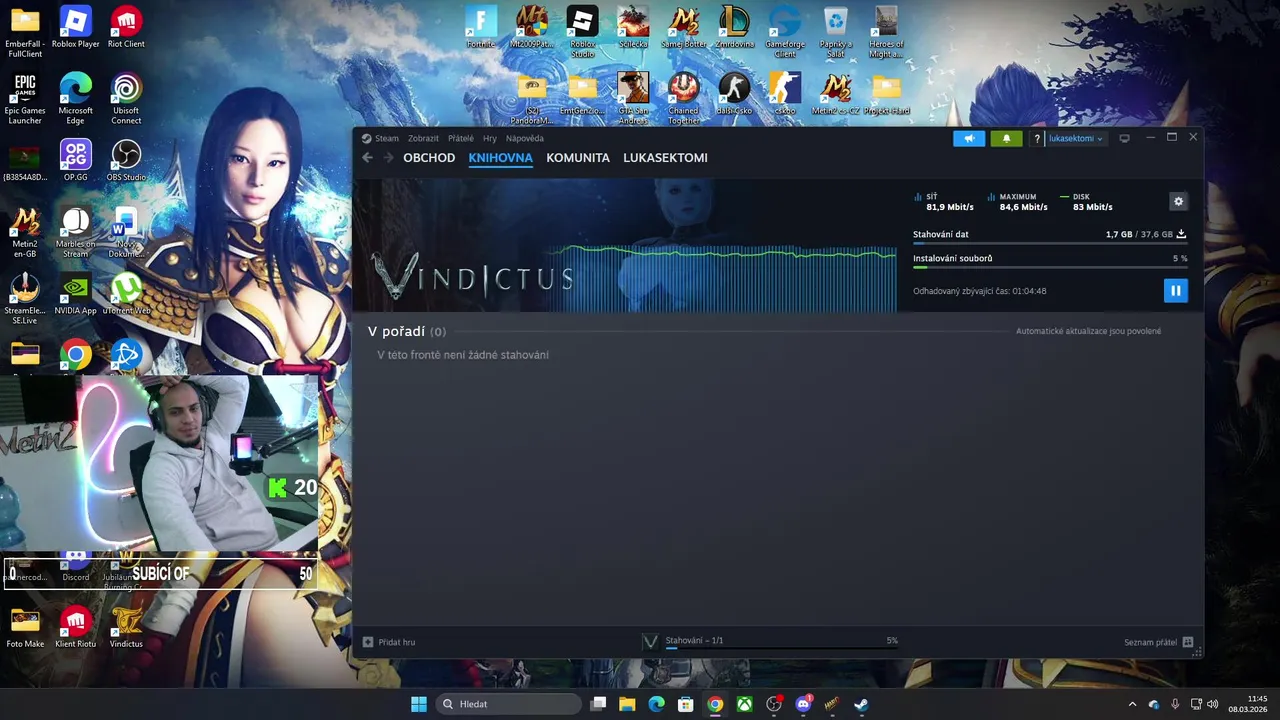Click Automatické aktualizace jsou povoleny text
Screen dimensions: 1280x720
(1088, 331)
